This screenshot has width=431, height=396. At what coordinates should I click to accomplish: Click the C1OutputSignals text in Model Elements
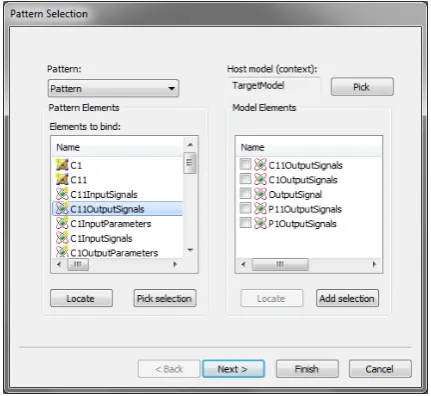(x=303, y=180)
